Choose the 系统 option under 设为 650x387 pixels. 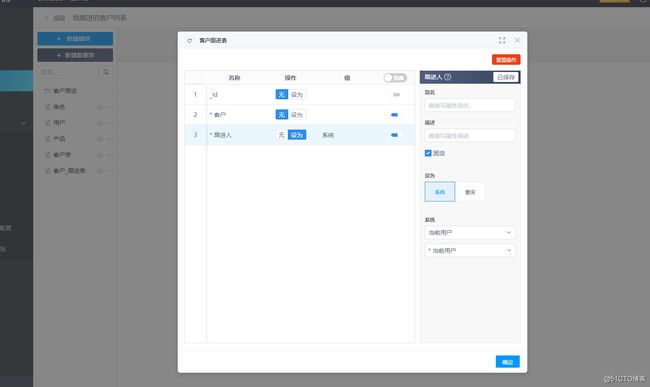click(x=440, y=192)
